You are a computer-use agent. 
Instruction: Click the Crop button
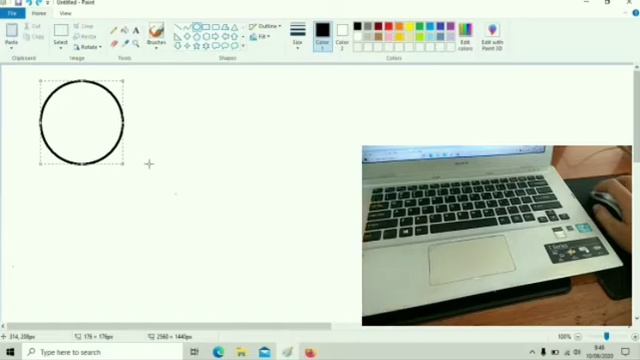pyautogui.click(x=84, y=26)
